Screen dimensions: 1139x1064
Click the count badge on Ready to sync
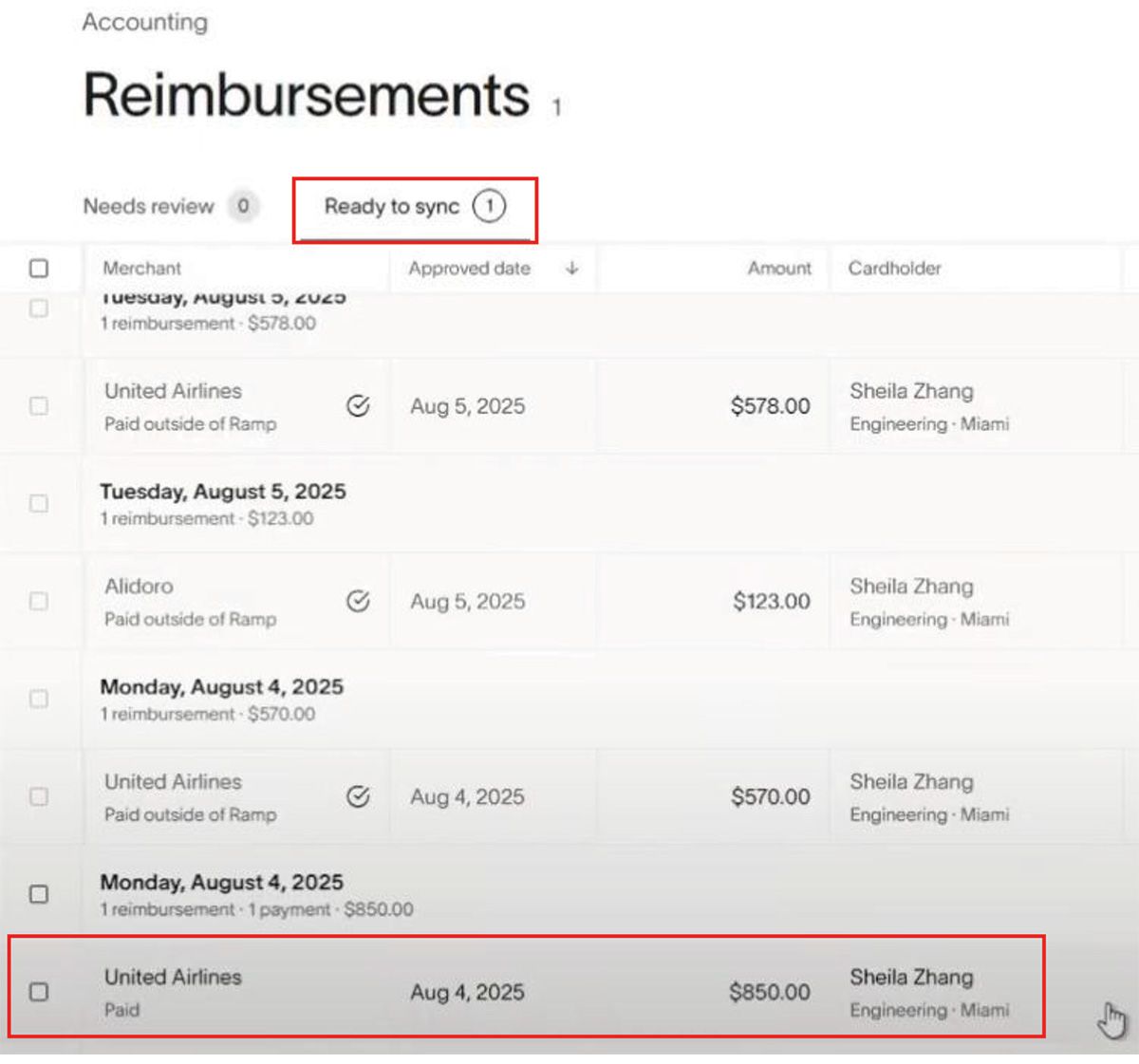pyautogui.click(x=489, y=206)
